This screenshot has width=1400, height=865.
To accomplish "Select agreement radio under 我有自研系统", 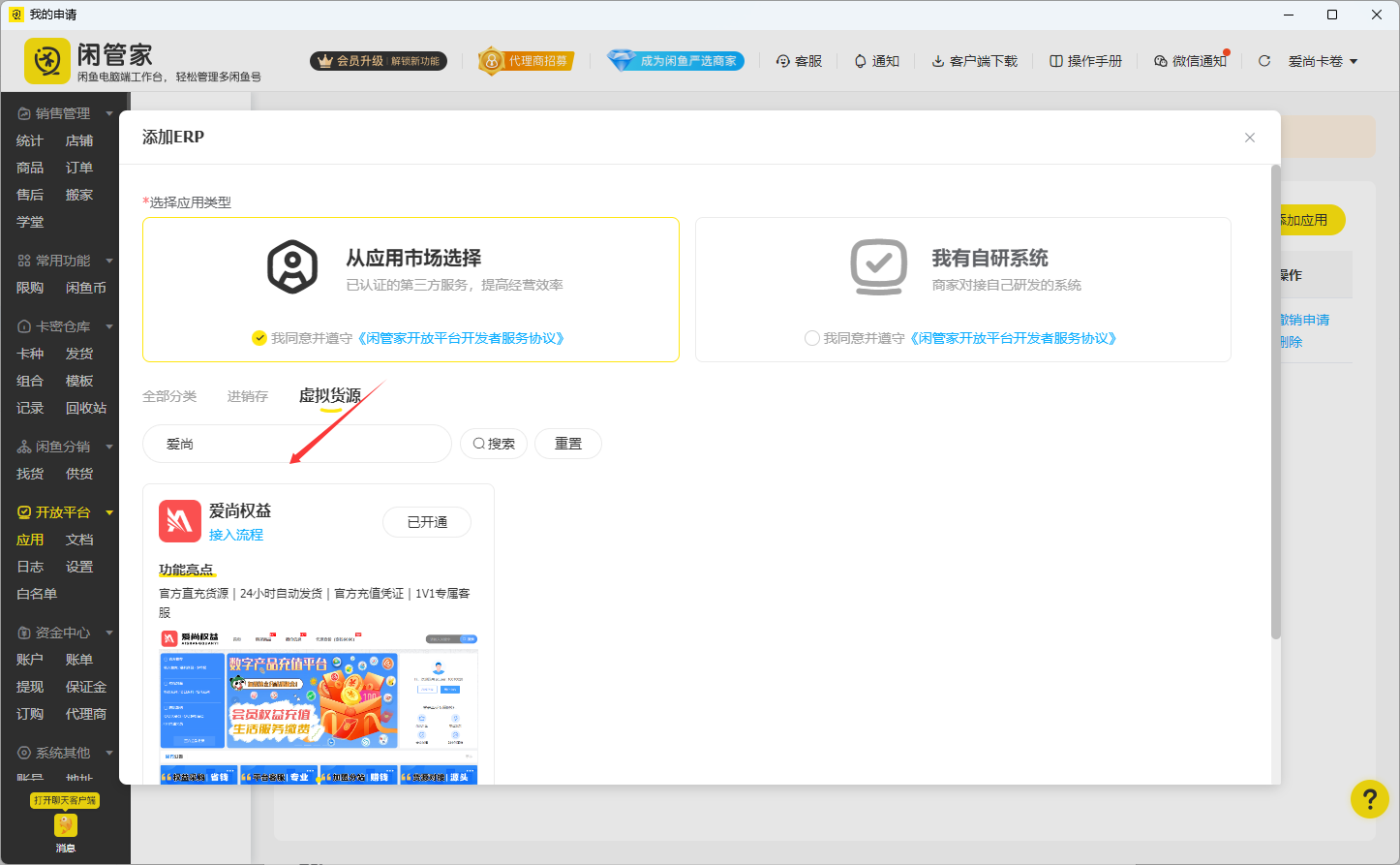I will point(811,338).
